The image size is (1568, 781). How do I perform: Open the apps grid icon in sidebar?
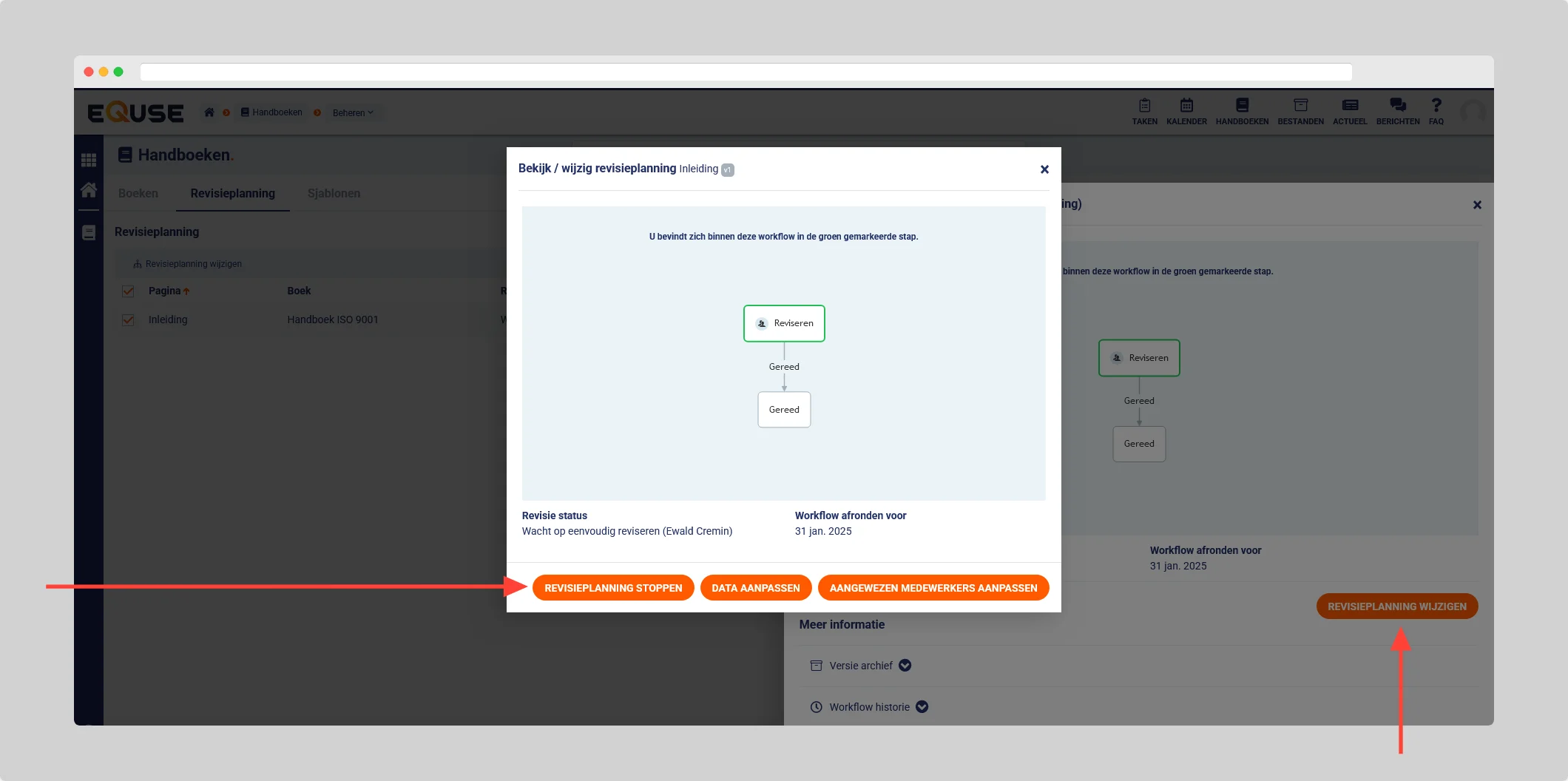(x=89, y=160)
